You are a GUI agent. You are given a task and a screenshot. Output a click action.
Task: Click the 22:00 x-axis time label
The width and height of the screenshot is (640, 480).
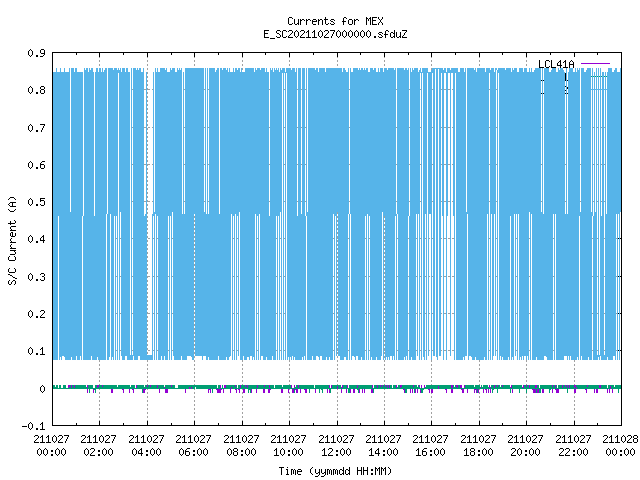click(573, 452)
